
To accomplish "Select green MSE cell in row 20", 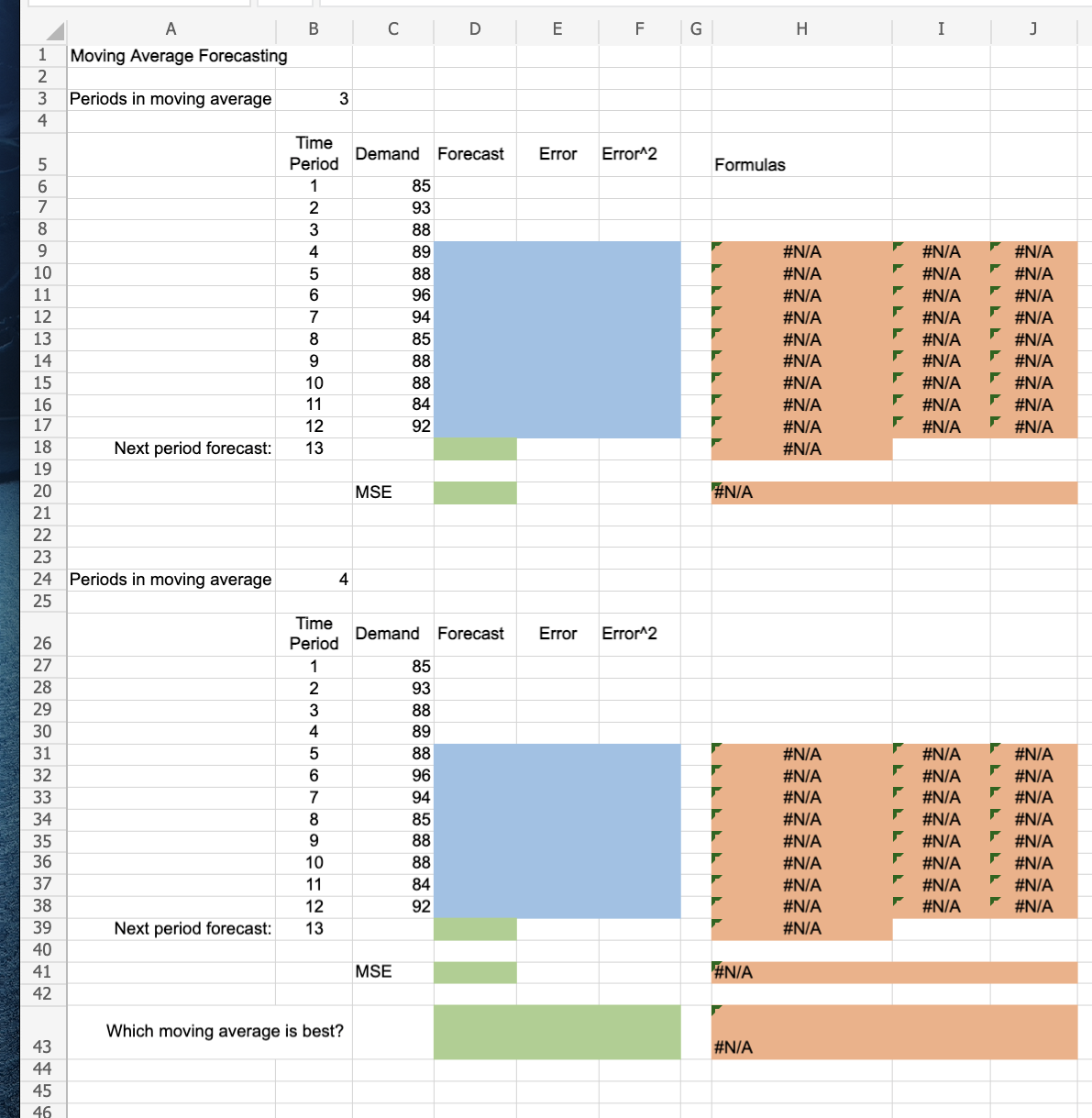I will pos(475,493).
